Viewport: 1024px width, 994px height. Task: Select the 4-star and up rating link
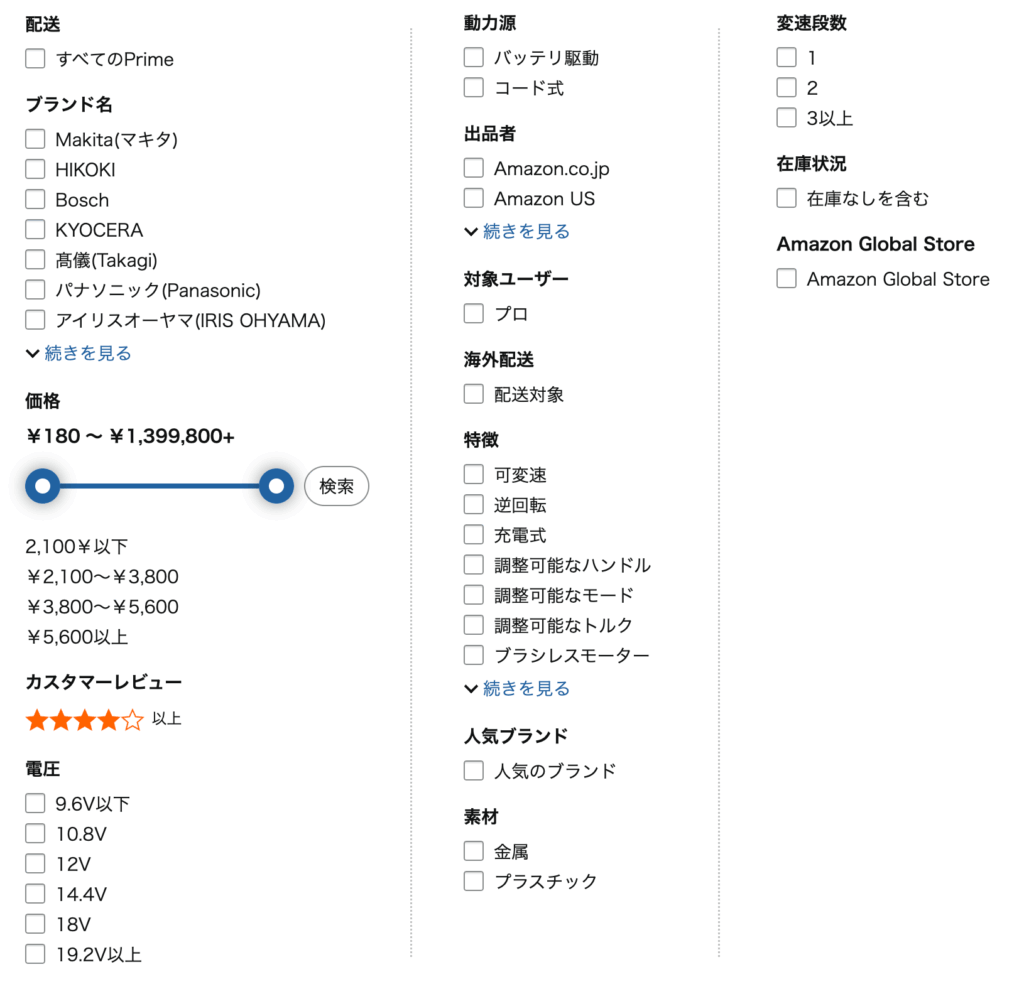point(95,719)
